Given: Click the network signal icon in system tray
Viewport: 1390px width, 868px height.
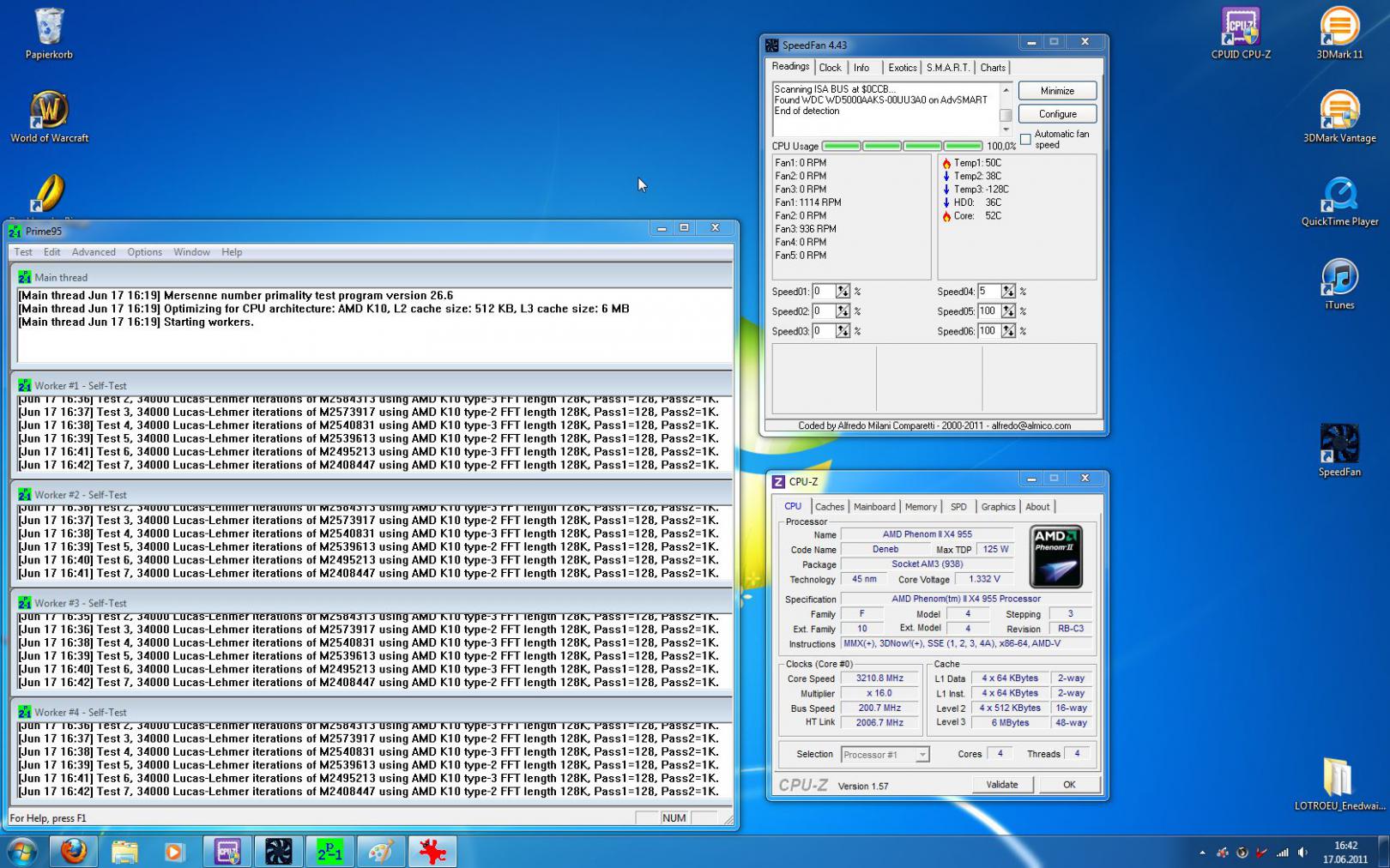Looking at the screenshot, I should click(1282, 853).
